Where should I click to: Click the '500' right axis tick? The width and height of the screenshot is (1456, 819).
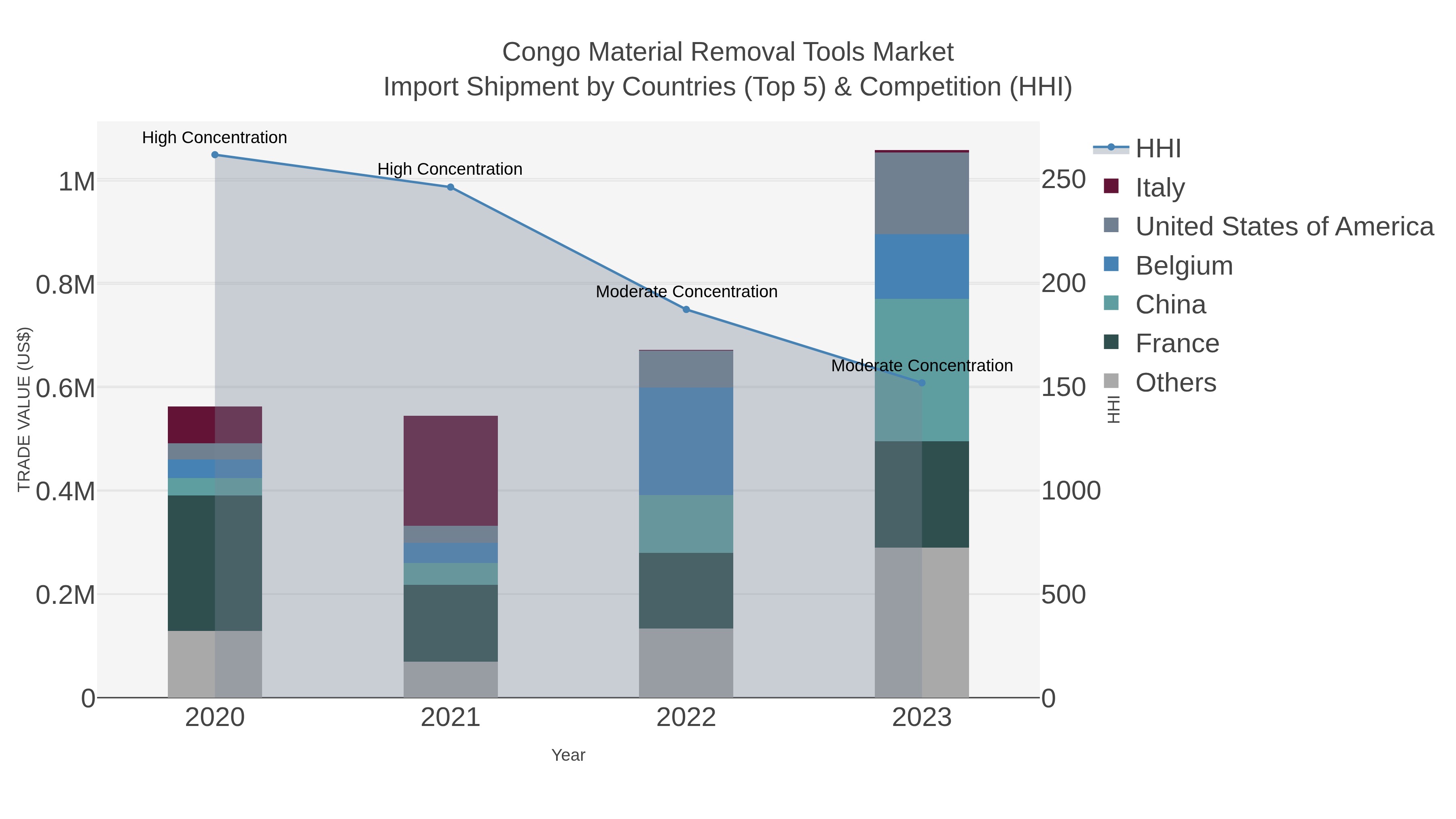click(x=1064, y=595)
